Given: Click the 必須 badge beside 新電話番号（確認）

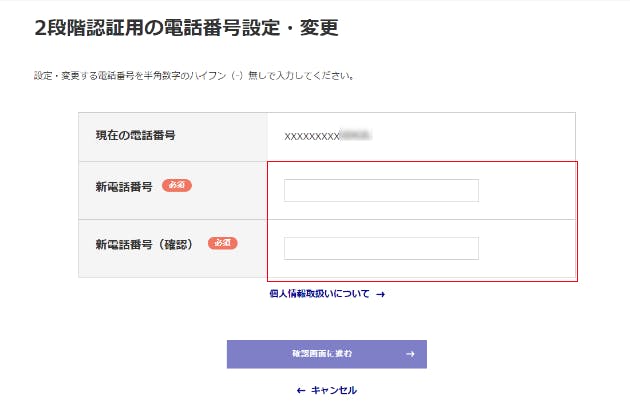Looking at the screenshot, I should click(222, 243).
